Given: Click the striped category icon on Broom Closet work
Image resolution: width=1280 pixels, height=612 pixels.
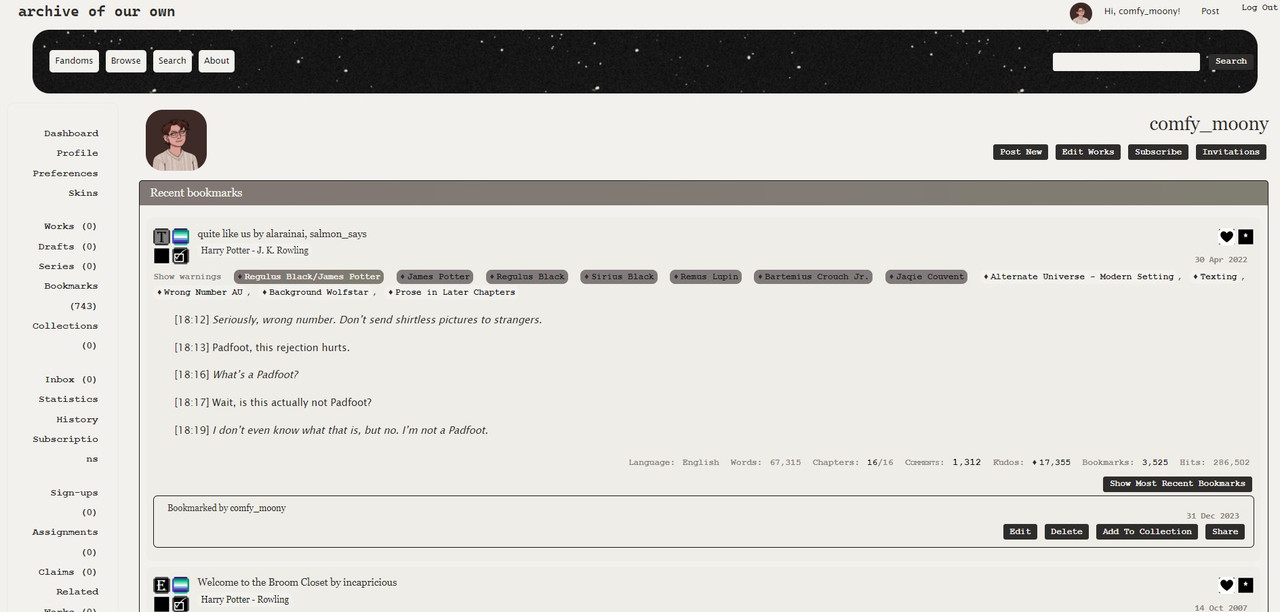Looking at the screenshot, I should [x=180, y=585].
